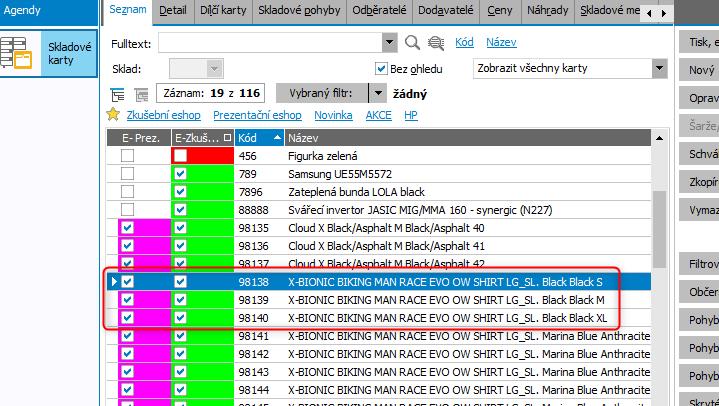Switch to Detail tab

click(173, 11)
